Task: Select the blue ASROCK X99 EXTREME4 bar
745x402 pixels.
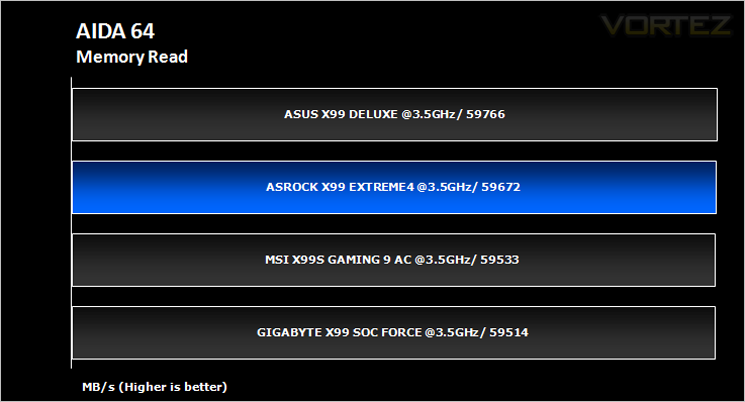Action: pyautogui.click(x=394, y=187)
